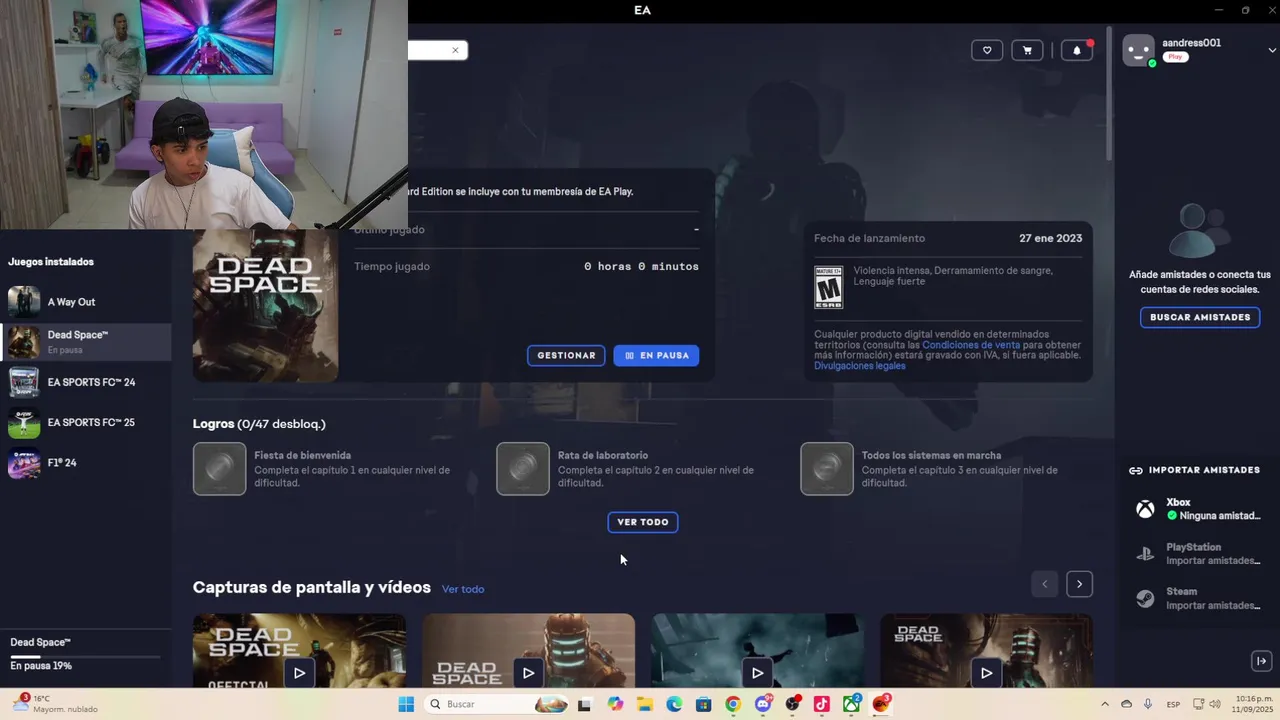Select Dead Space in installed games list
1280x720 pixels.
coord(86,342)
